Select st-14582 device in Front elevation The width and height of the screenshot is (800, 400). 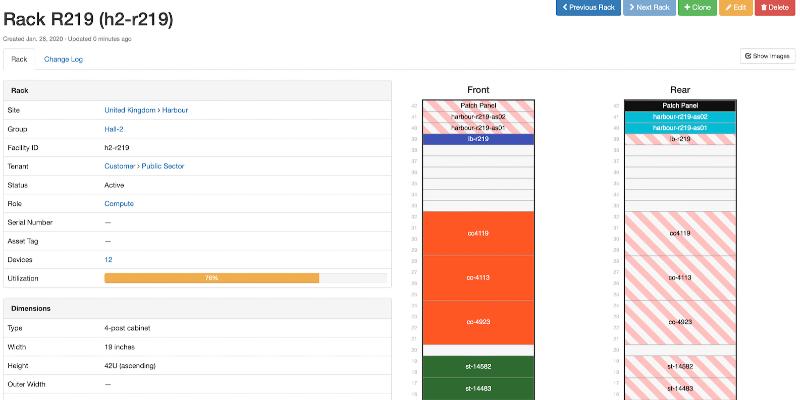pos(478,367)
